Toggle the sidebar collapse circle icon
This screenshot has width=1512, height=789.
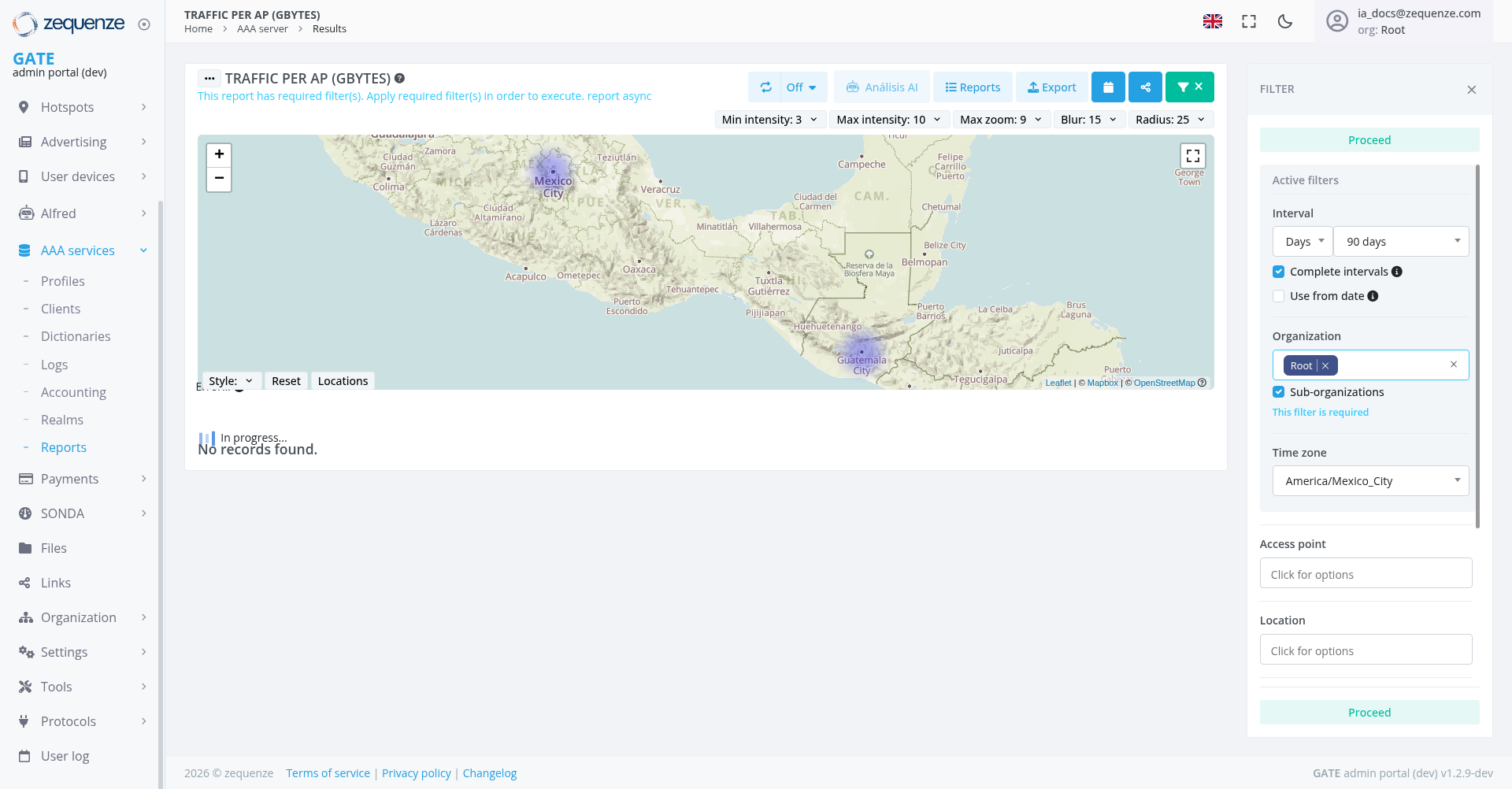coord(144,24)
